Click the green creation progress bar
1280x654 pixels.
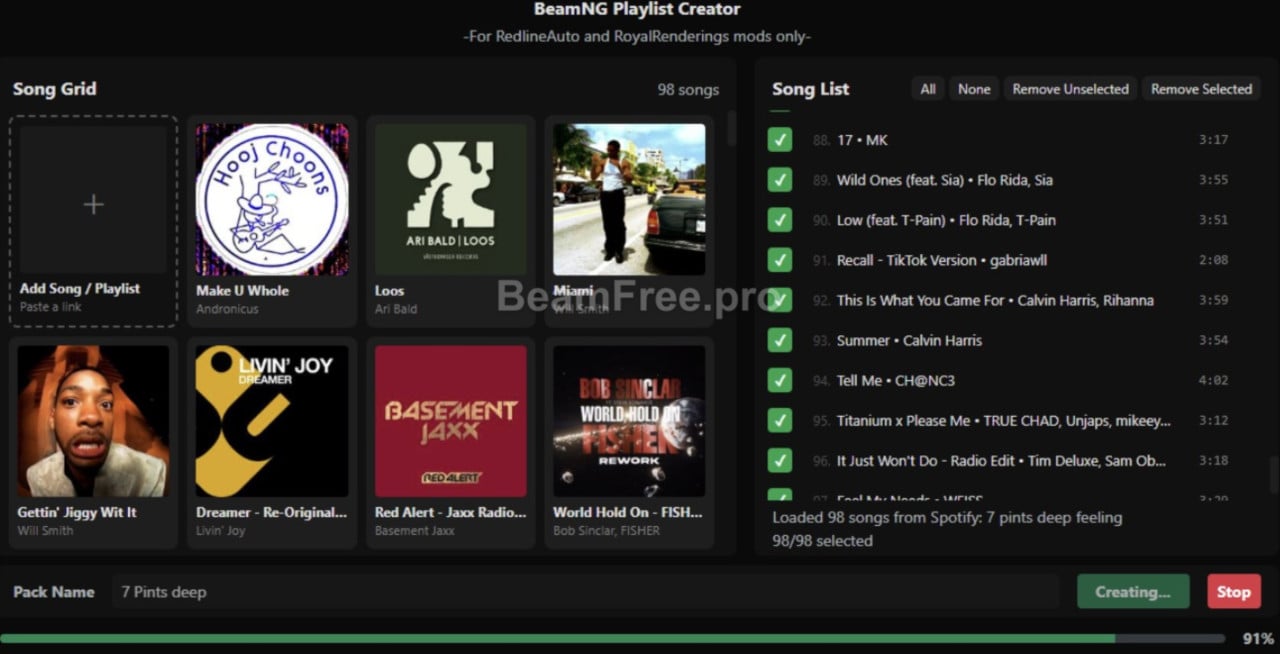(558, 638)
